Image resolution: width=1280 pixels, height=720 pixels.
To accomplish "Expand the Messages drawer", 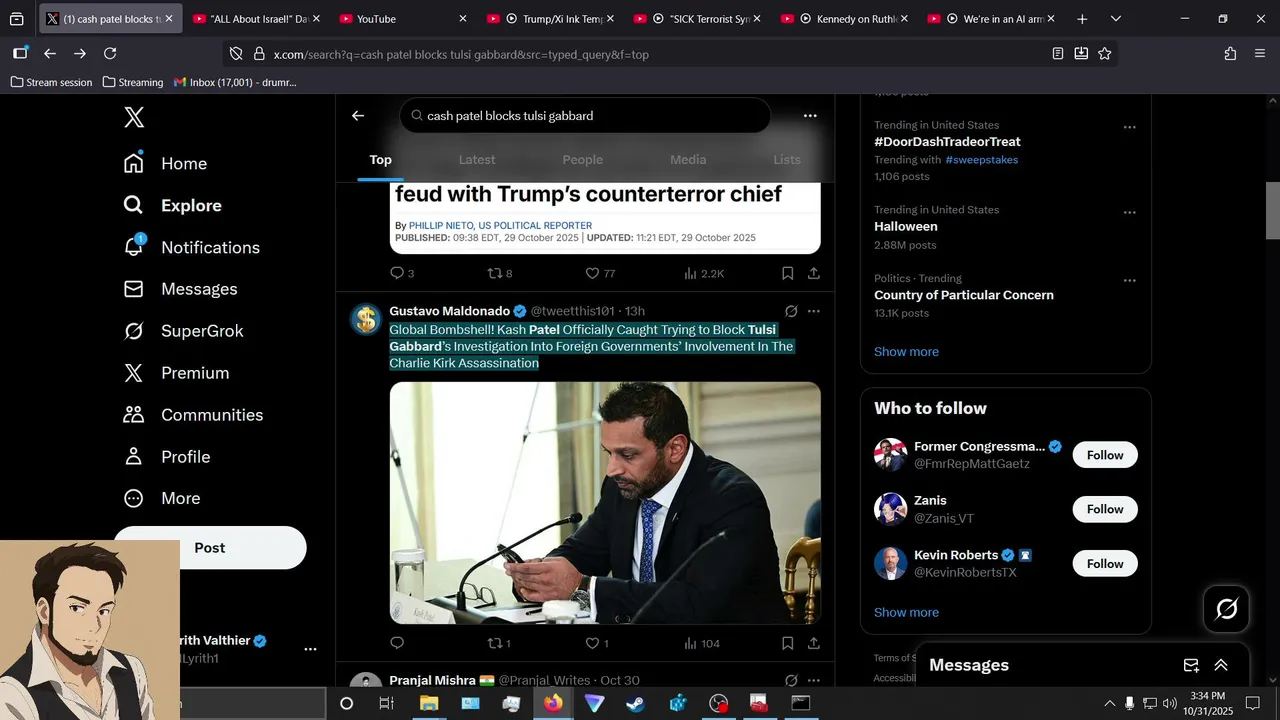I will (1221, 665).
